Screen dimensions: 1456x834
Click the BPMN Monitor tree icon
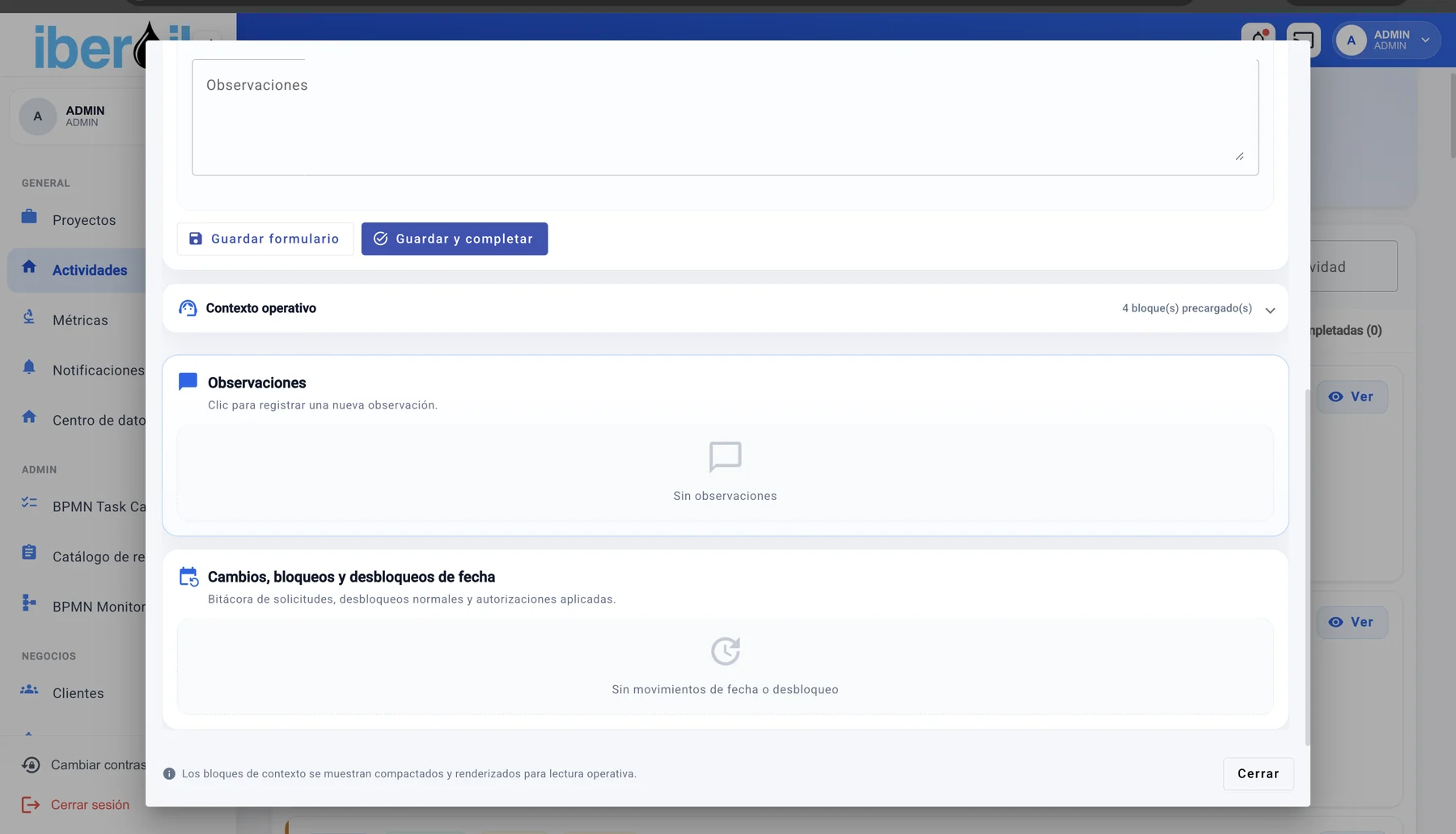pyautogui.click(x=29, y=603)
